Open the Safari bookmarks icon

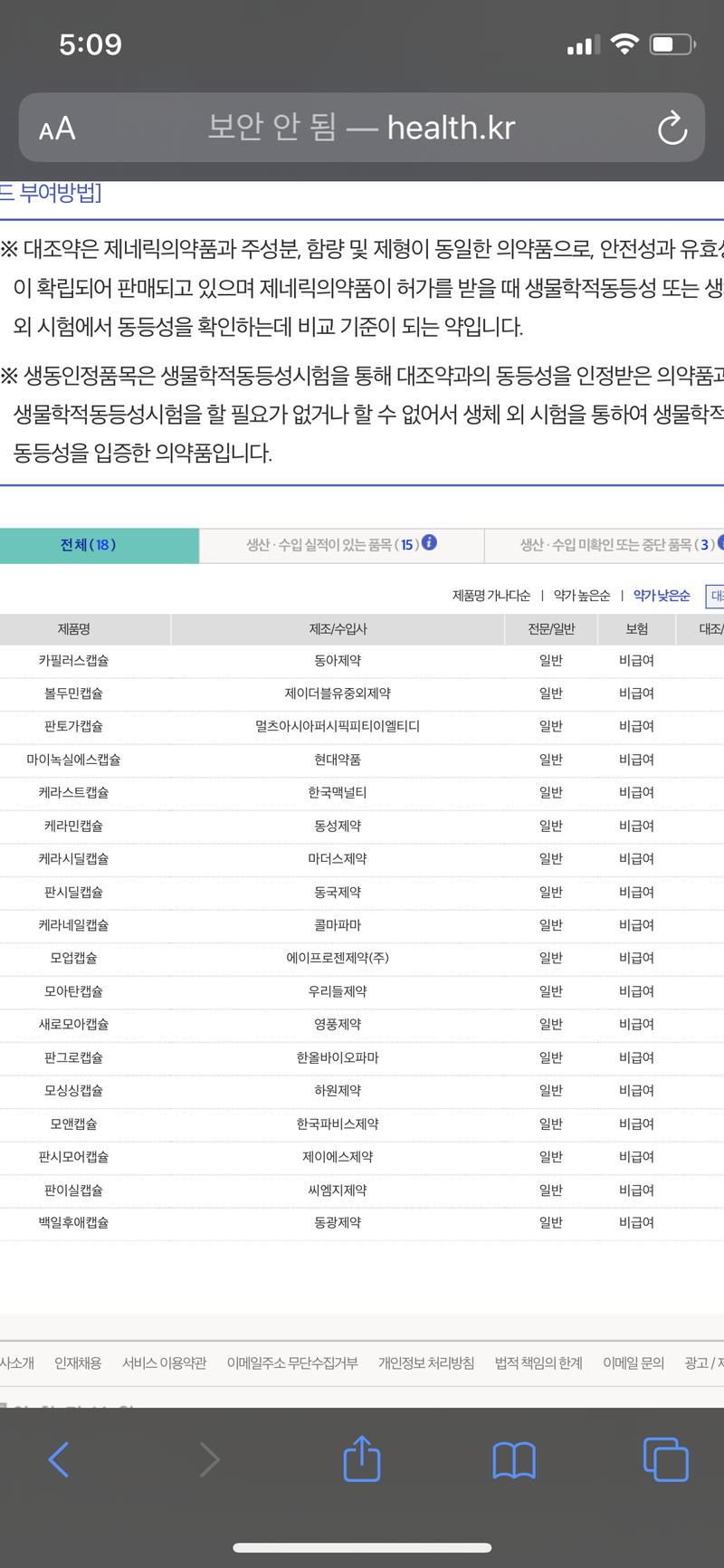click(x=514, y=1460)
